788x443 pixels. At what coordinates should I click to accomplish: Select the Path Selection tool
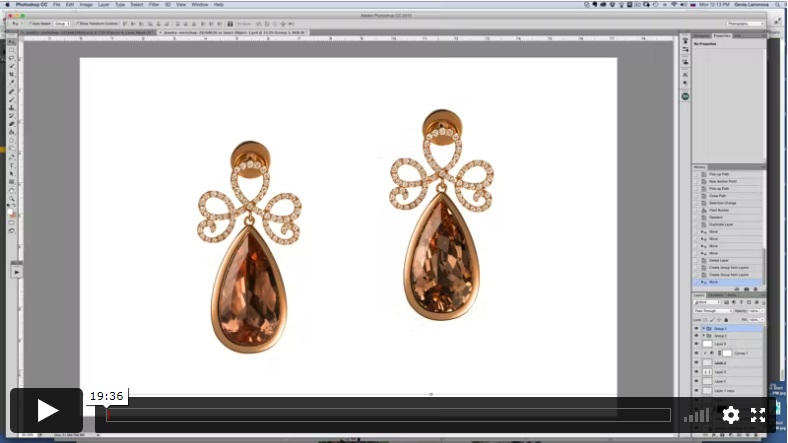tap(12, 173)
